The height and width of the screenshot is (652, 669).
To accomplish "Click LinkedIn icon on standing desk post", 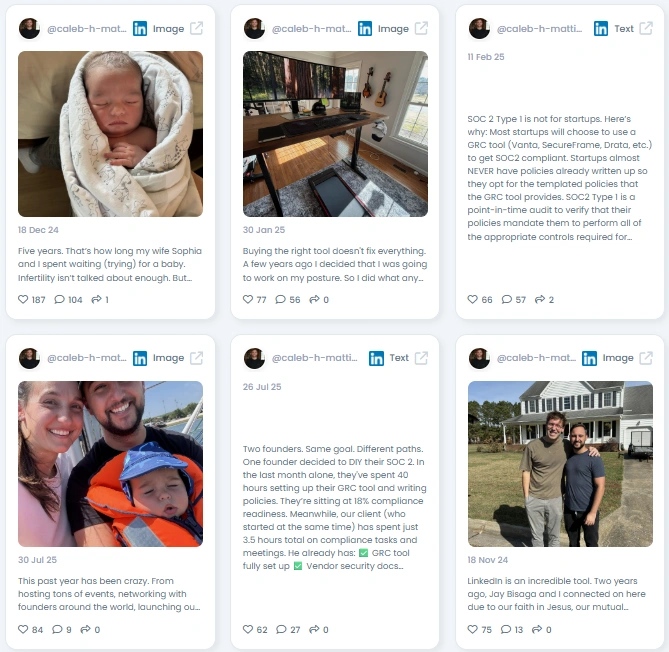I will (365, 29).
